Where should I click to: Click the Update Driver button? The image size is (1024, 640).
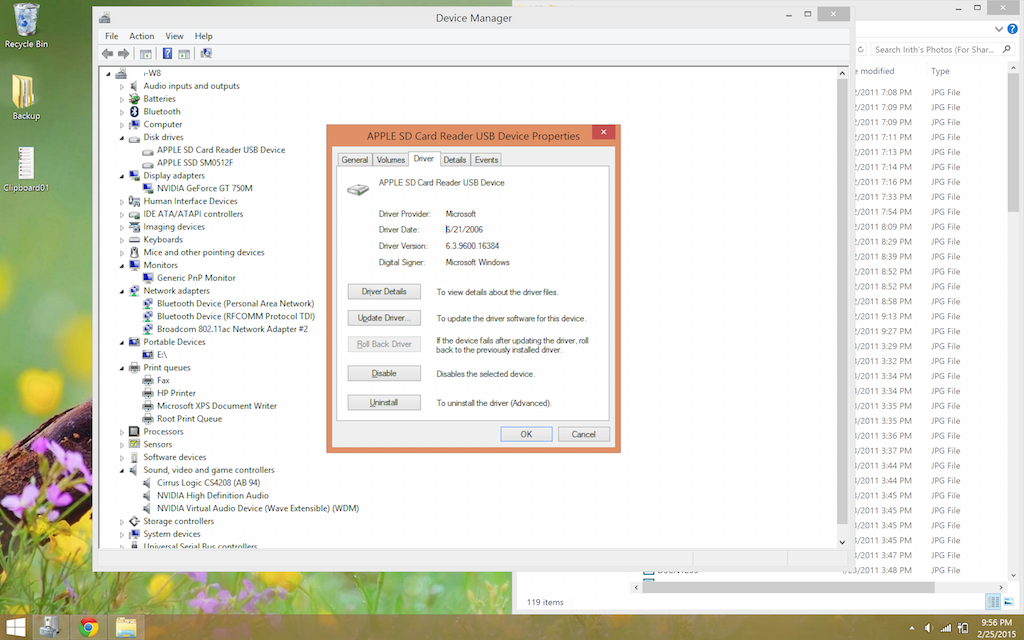click(384, 318)
